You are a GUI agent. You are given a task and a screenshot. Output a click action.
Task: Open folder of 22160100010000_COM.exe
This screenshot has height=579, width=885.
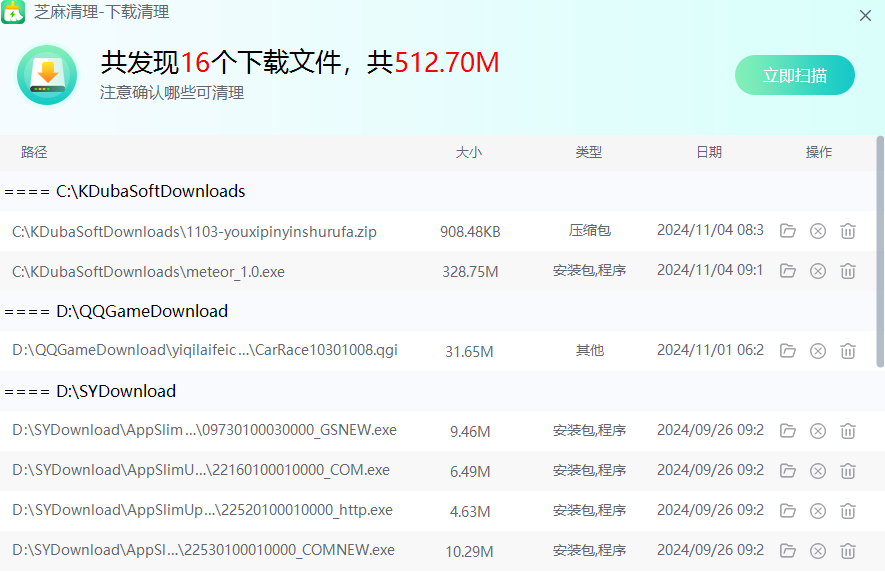(x=788, y=471)
